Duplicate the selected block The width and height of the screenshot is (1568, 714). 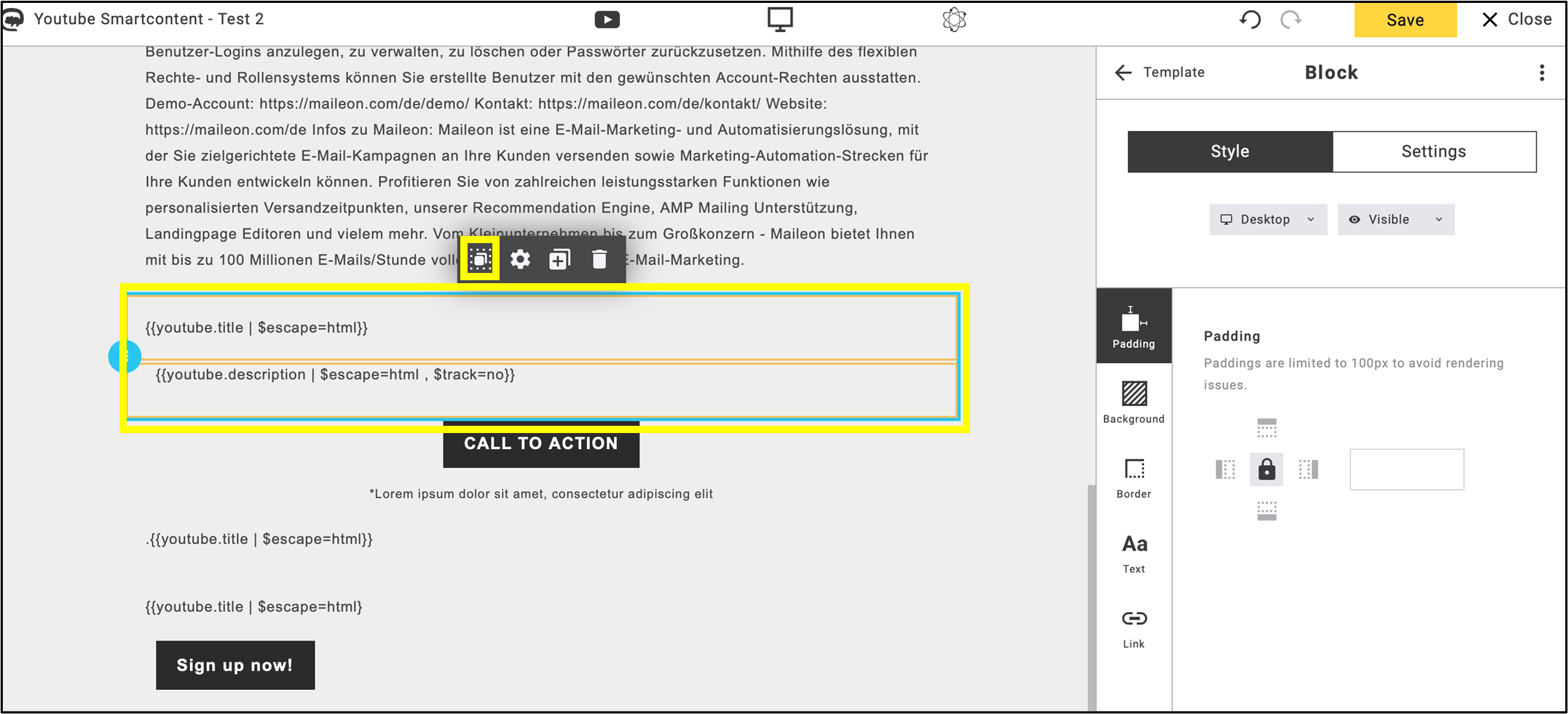(x=559, y=259)
